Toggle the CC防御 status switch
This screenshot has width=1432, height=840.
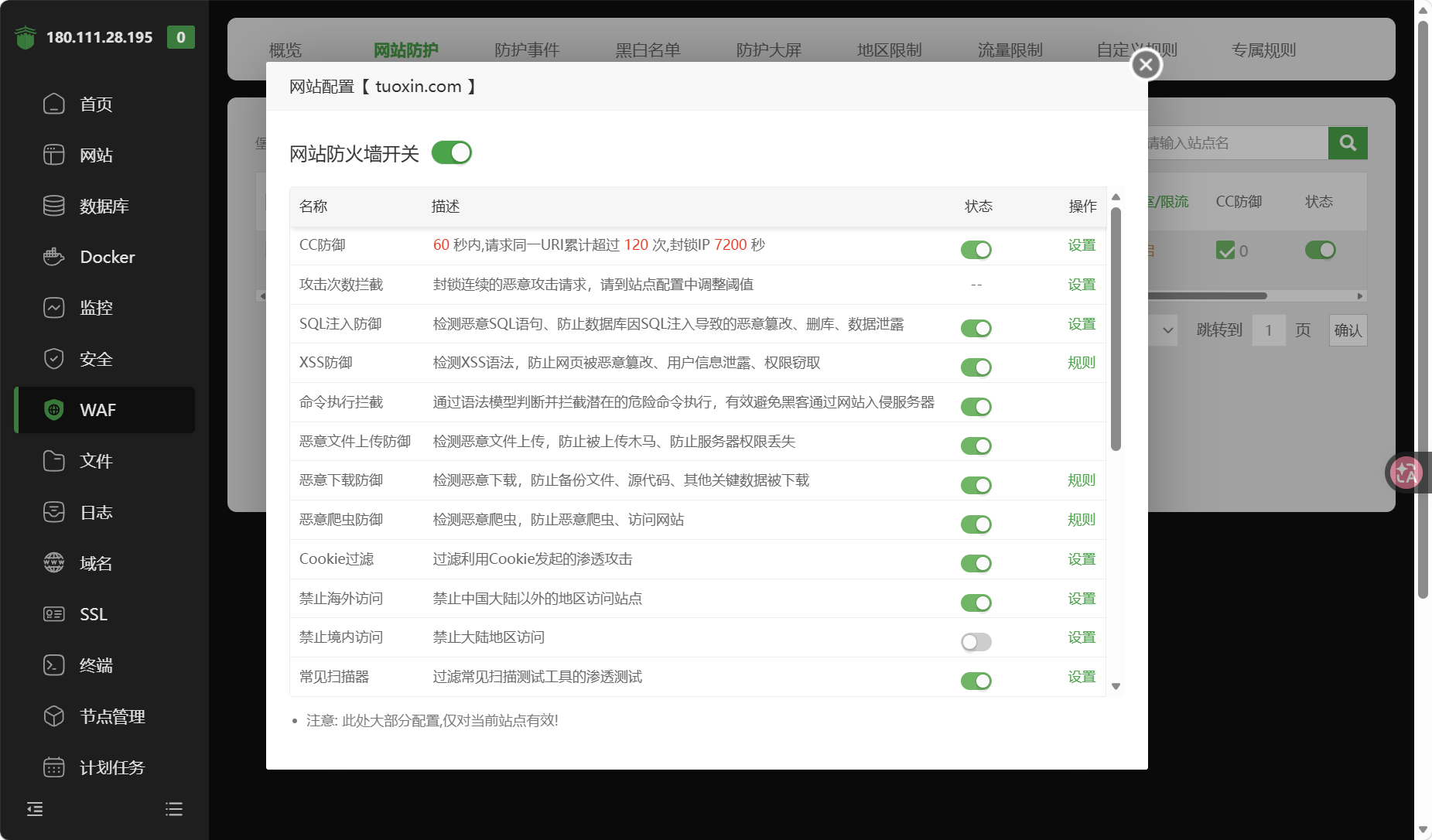[x=976, y=250]
